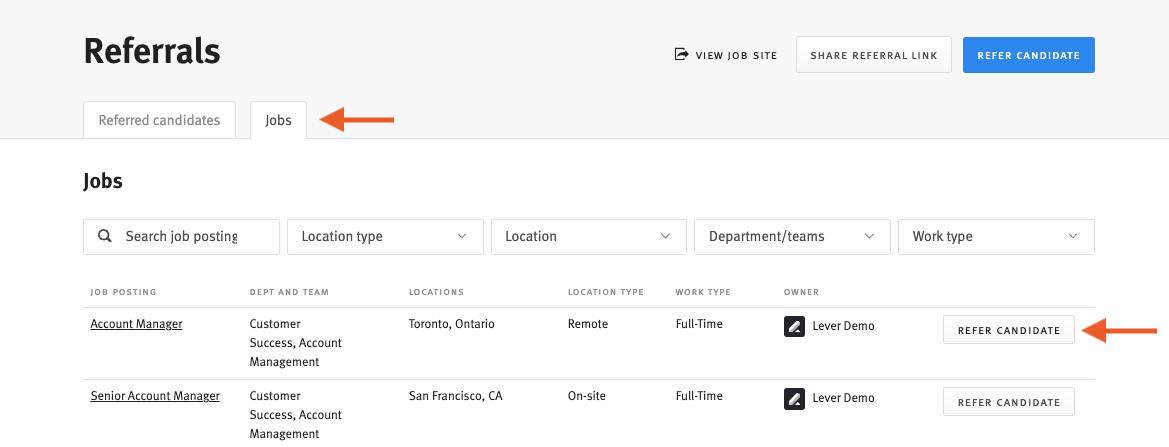Refer a candidate for Account Manager
Screen dimensions: 1169x447
point(1009,330)
